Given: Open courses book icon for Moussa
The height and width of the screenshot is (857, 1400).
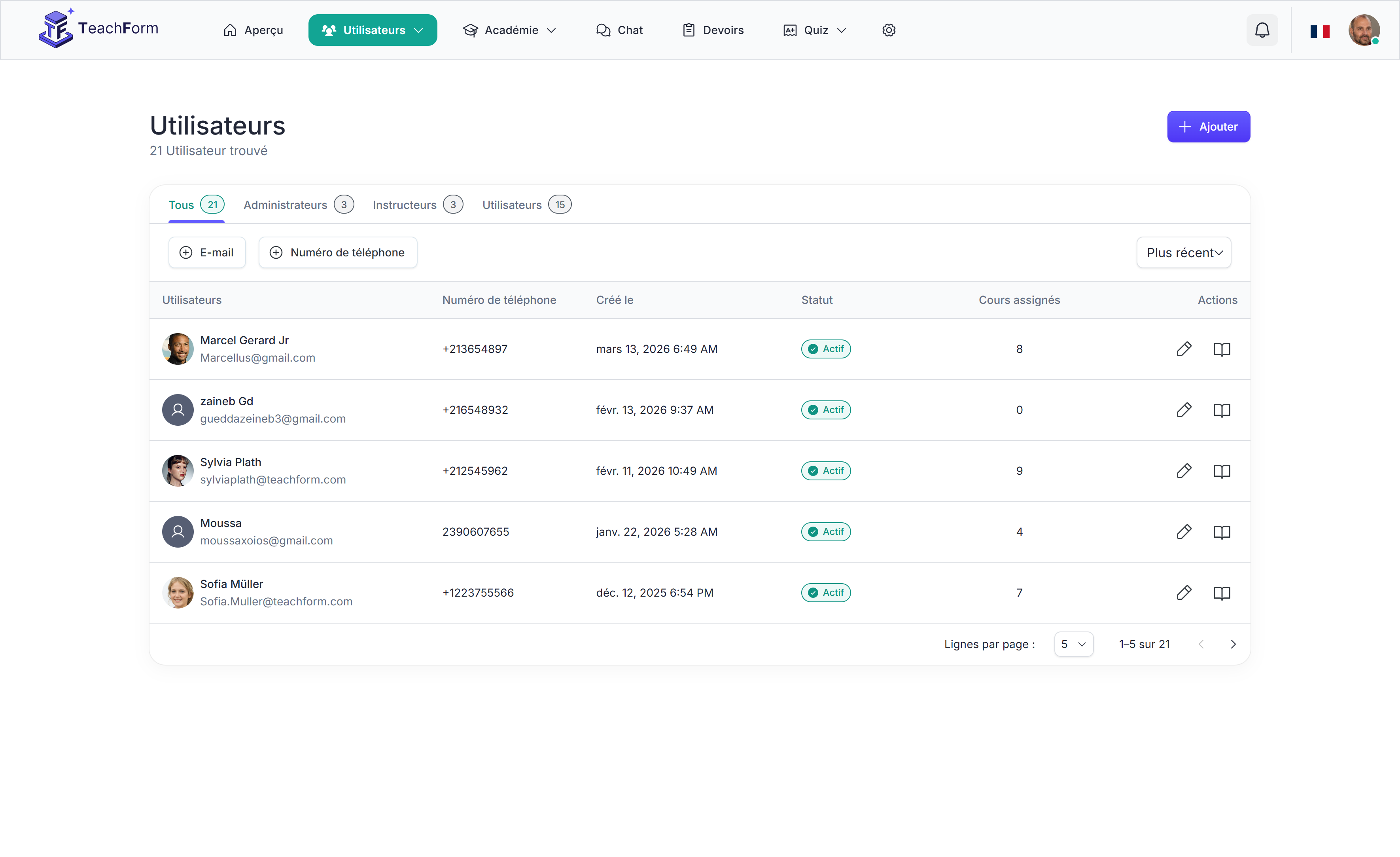Looking at the screenshot, I should [x=1222, y=531].
